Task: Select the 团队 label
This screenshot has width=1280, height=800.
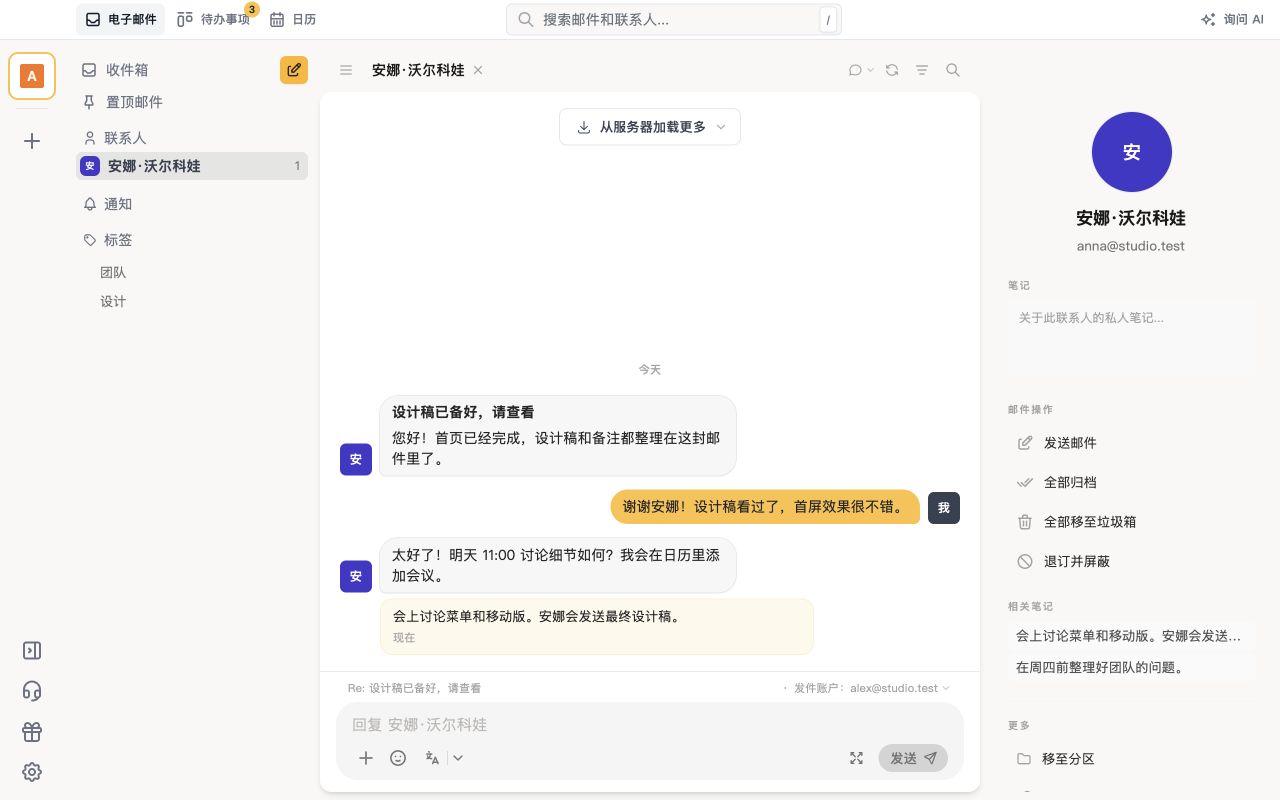Action: click(x=113, y=272)
